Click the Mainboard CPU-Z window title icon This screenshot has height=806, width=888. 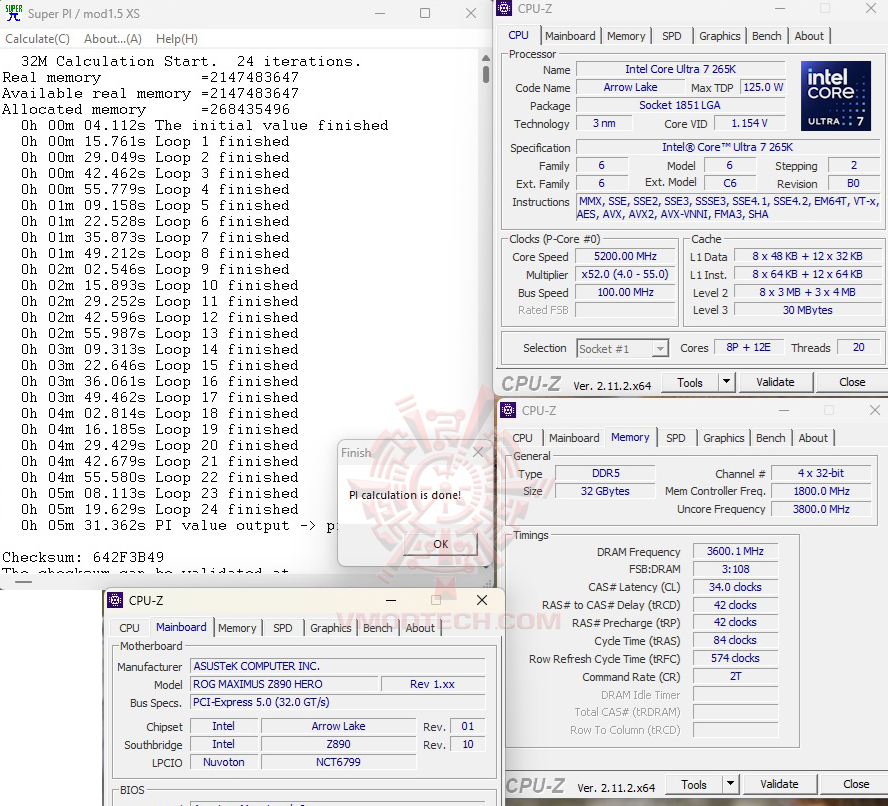click(x=115, y=600)
